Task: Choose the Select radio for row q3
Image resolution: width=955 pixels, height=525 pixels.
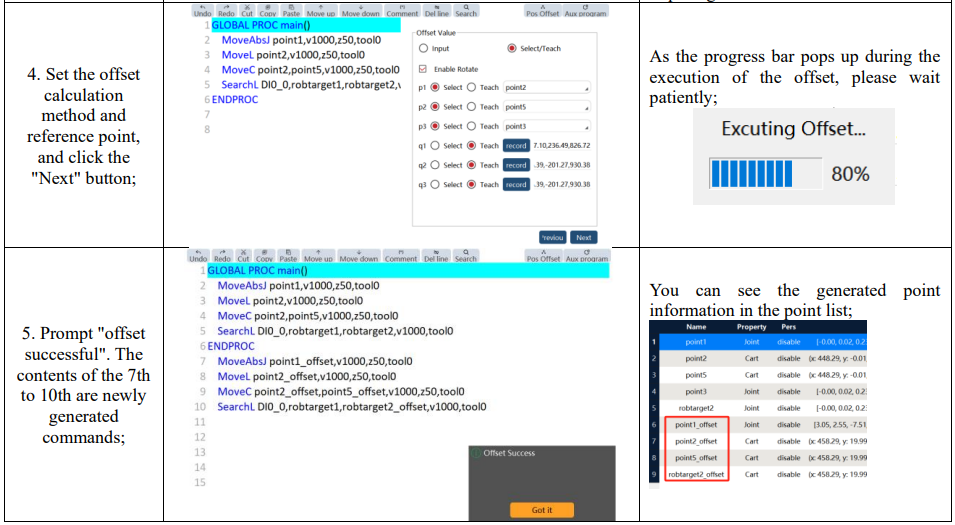Action: pos(435,184)
